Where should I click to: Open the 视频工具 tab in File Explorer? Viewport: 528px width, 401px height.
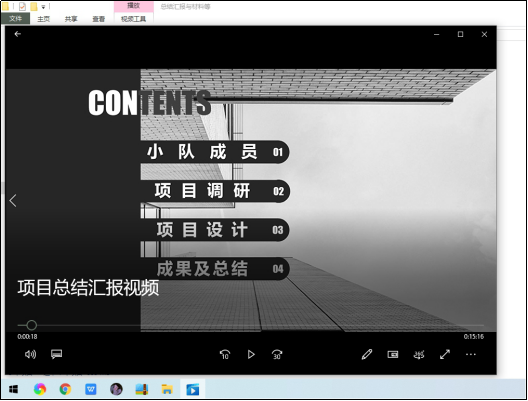[134, 19]
